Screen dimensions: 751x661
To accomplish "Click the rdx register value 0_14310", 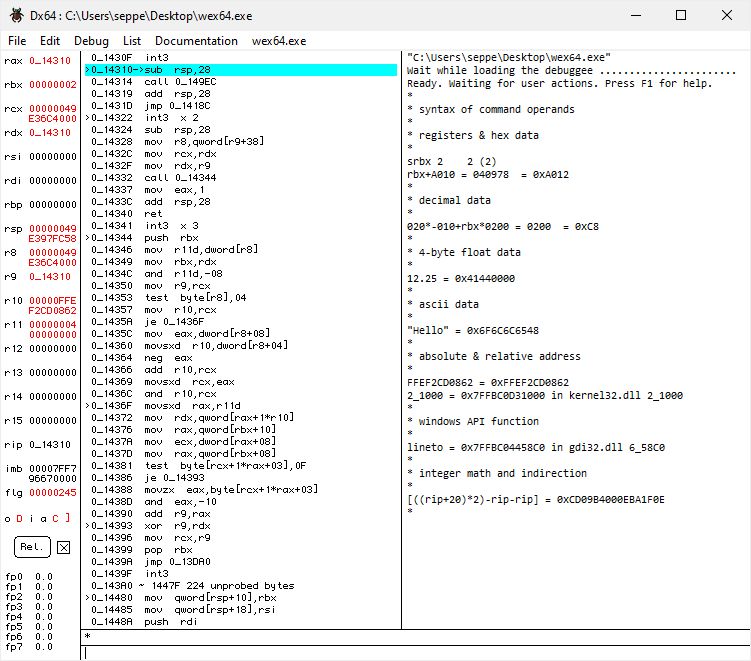I will click(x=50, y=133).
